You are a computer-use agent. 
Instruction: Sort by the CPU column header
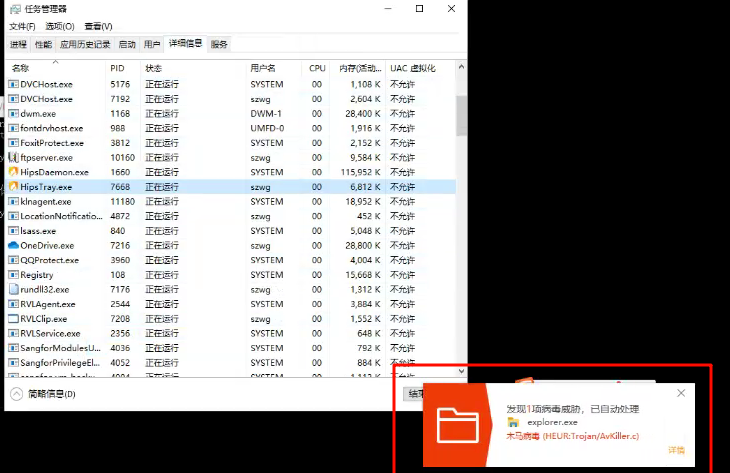coord(317,69)
